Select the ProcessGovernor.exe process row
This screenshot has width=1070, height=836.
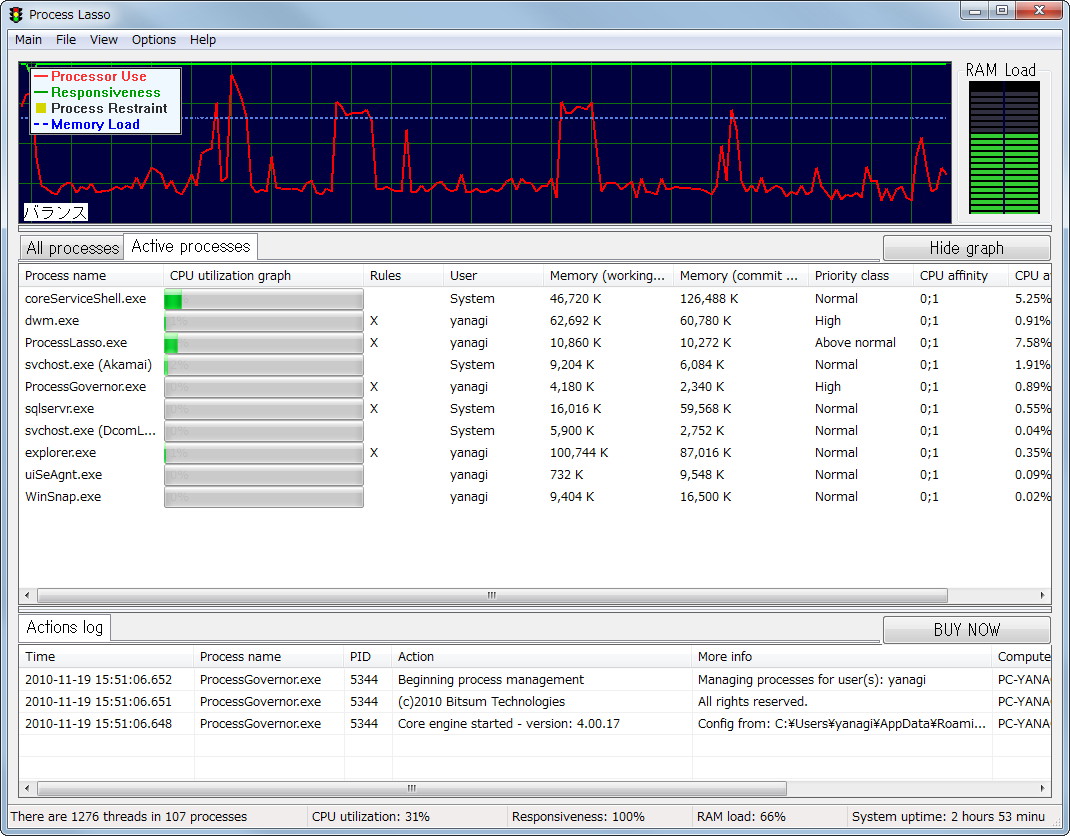(535, 387)
